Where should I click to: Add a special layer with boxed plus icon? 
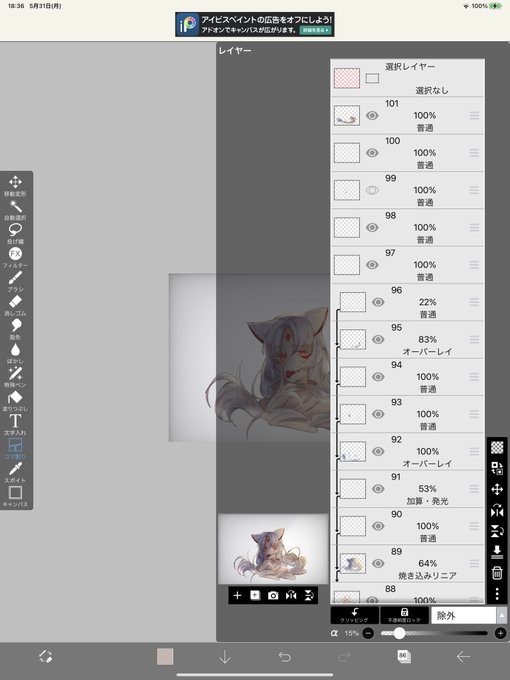[255, 595]
